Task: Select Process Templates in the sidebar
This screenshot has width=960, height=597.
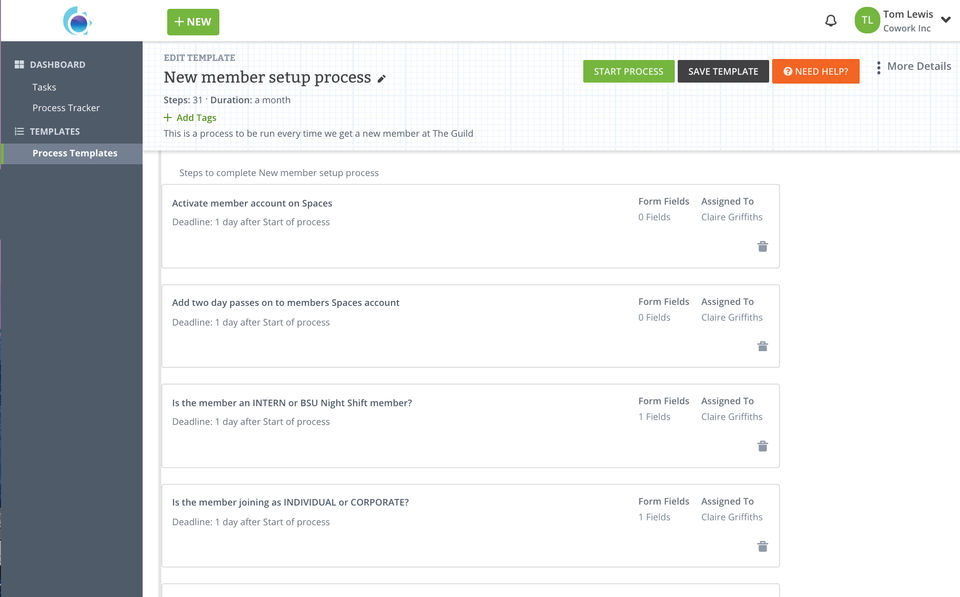Action: (x=74, y=153)
